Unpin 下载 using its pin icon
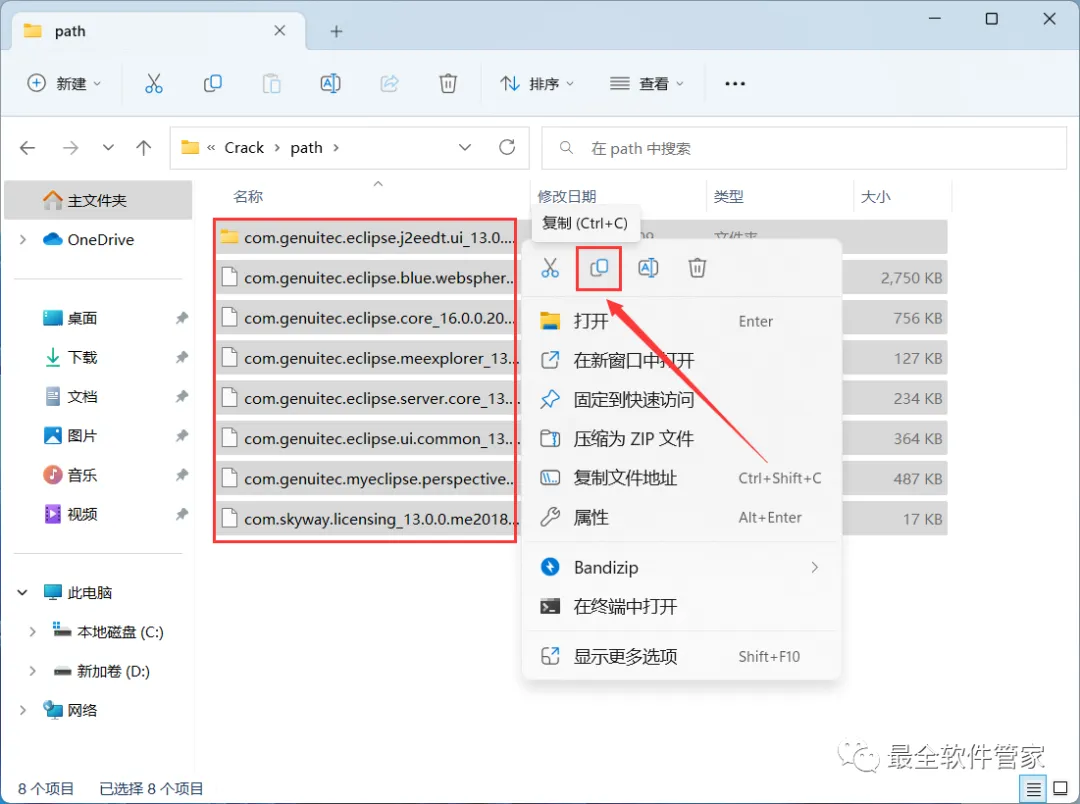 pos(181,358)
